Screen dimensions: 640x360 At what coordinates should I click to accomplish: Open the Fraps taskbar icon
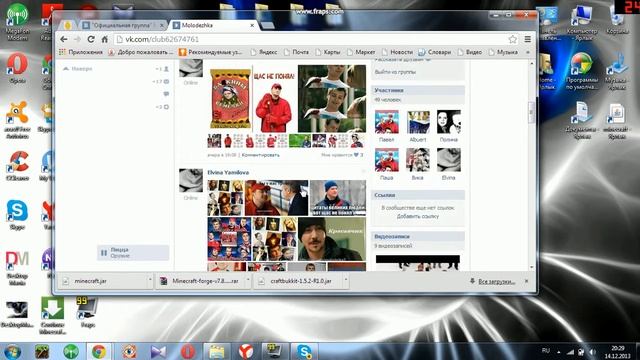click(275, 351)
